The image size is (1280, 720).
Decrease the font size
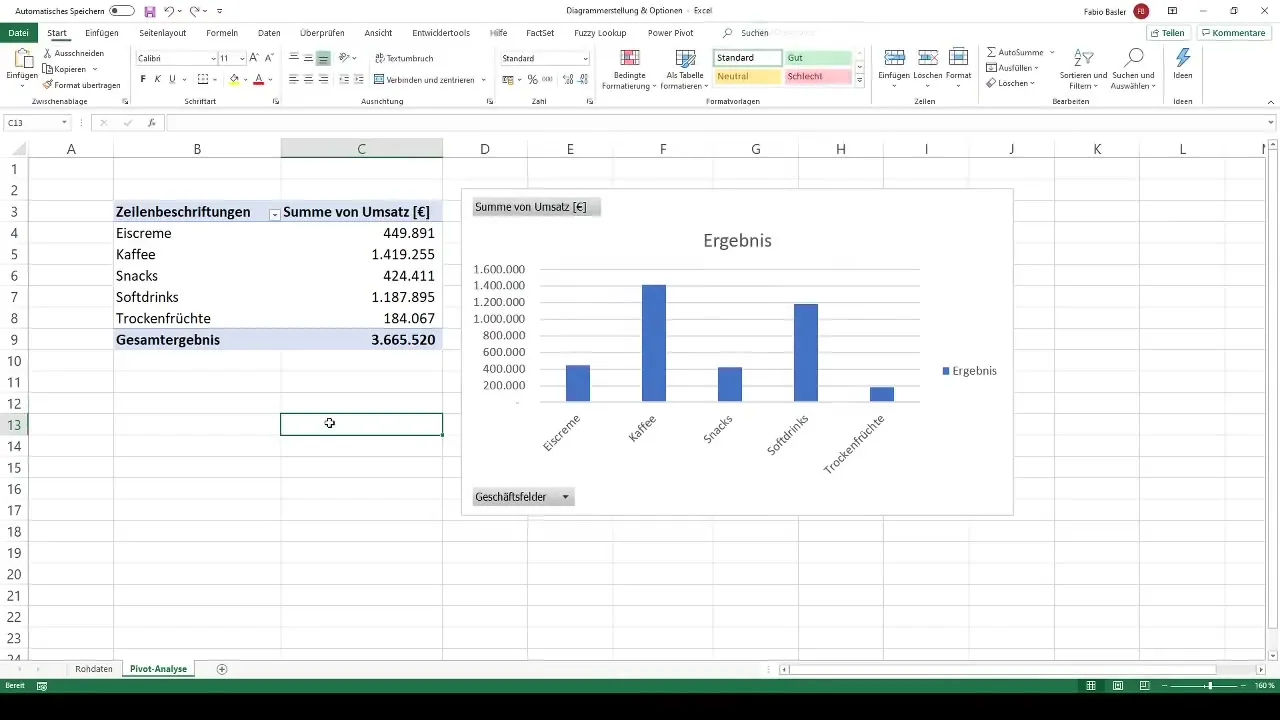coord(268,59)
